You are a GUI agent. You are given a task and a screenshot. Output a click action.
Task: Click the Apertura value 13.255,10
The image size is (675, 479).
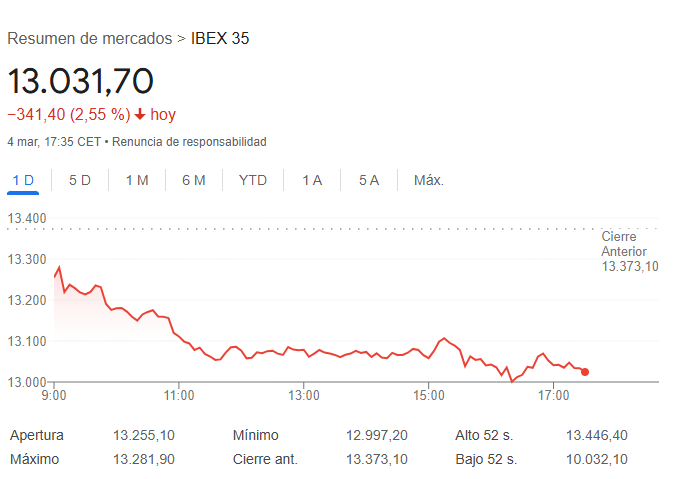pyautogui.click(x=144, y=435)
